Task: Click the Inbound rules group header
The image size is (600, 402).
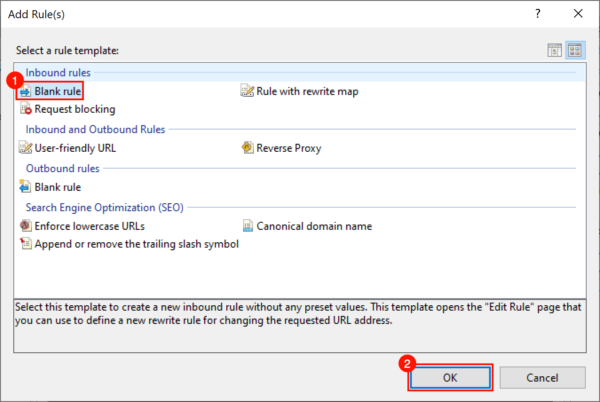Action: tap(60, 72)
